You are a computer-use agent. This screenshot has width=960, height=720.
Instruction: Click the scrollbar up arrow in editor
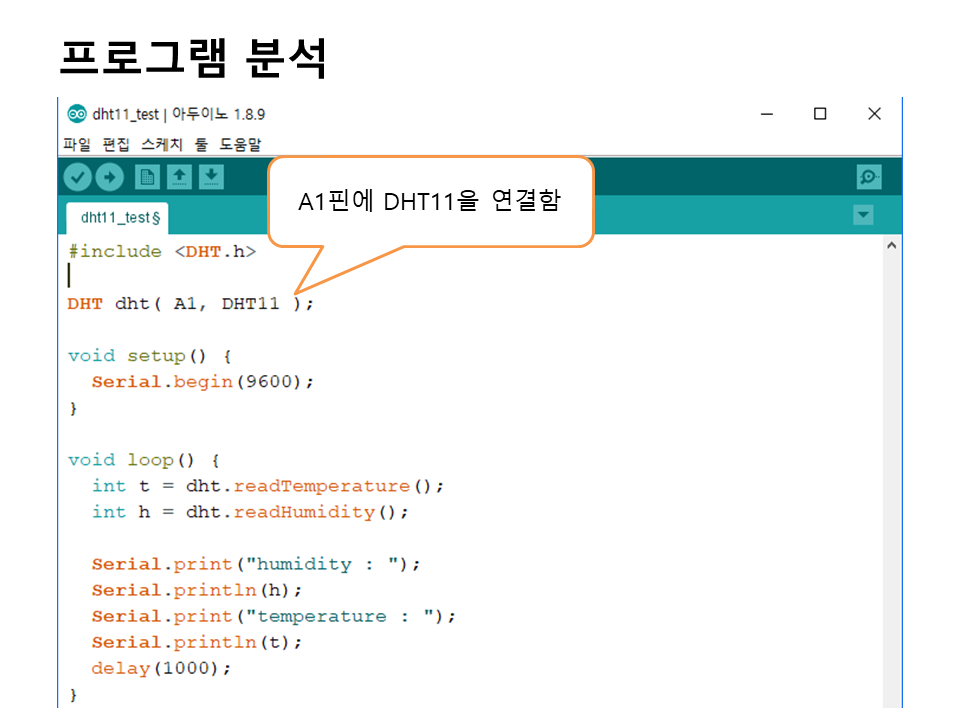[x=891, y=246]
